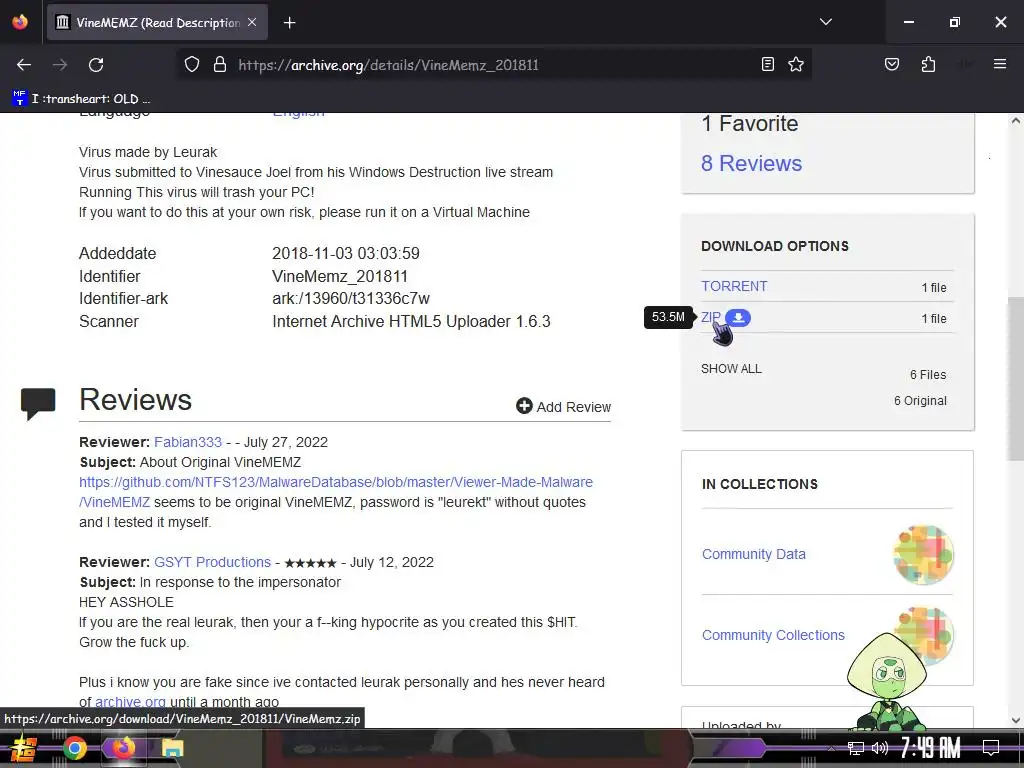Click the Addeddate value 2018-11-03 03:03:59
The width and height of the screenshot is (1024, 768).
pyautogui.click(x=345, y=253)
